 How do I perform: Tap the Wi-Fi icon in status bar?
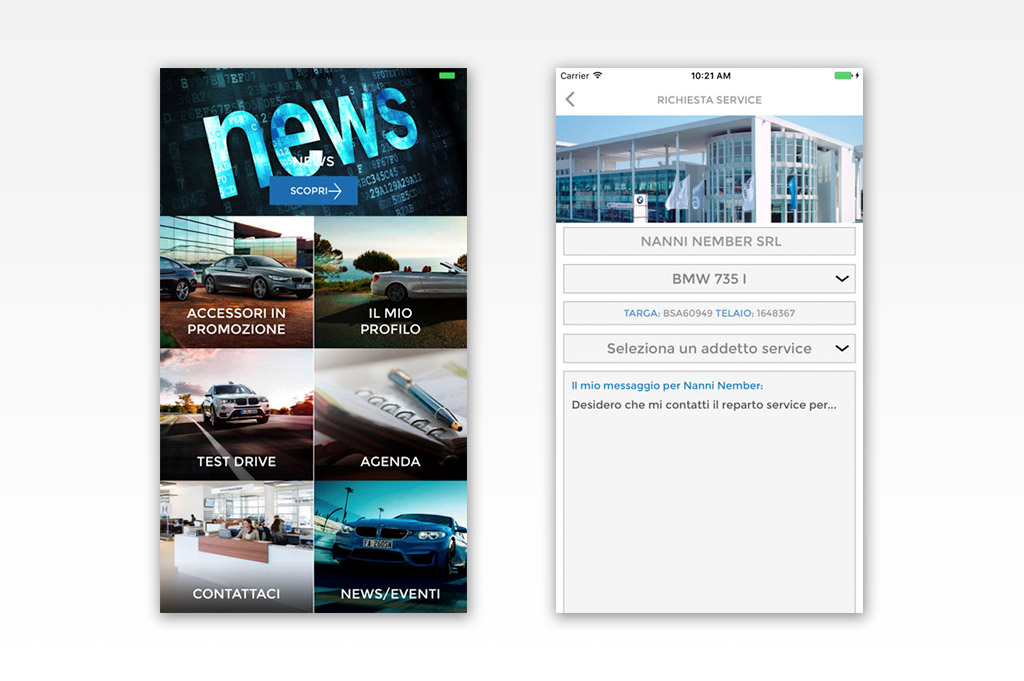[598, 76]
